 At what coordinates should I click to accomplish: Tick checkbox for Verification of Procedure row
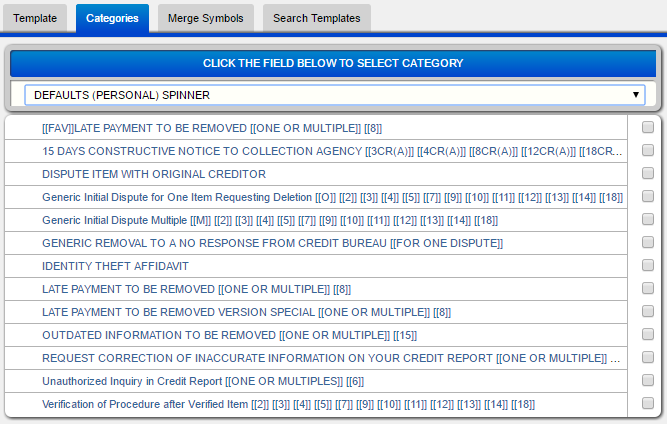[647, 404]
